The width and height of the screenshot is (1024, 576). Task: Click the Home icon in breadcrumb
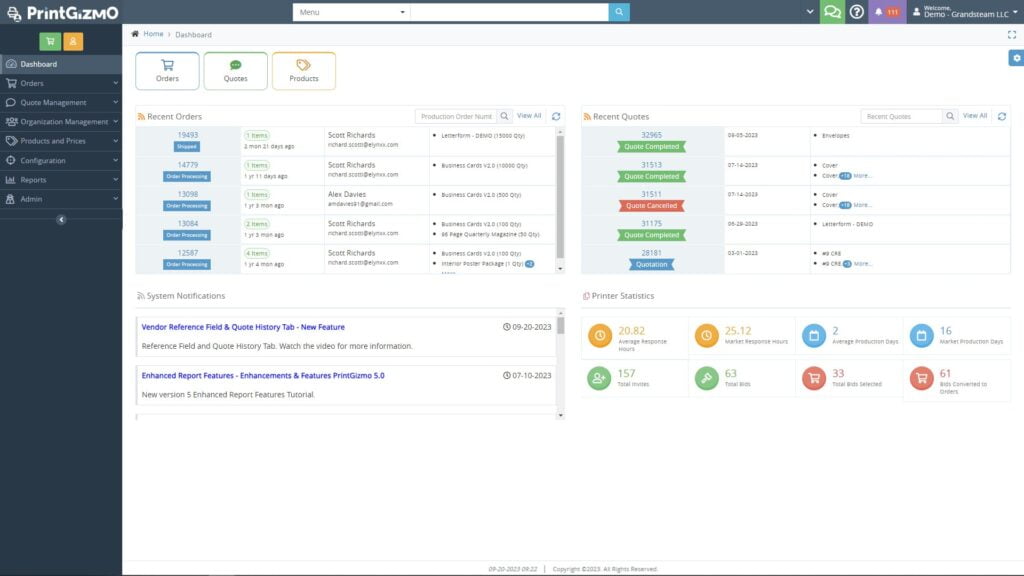(x=135, y=34)
